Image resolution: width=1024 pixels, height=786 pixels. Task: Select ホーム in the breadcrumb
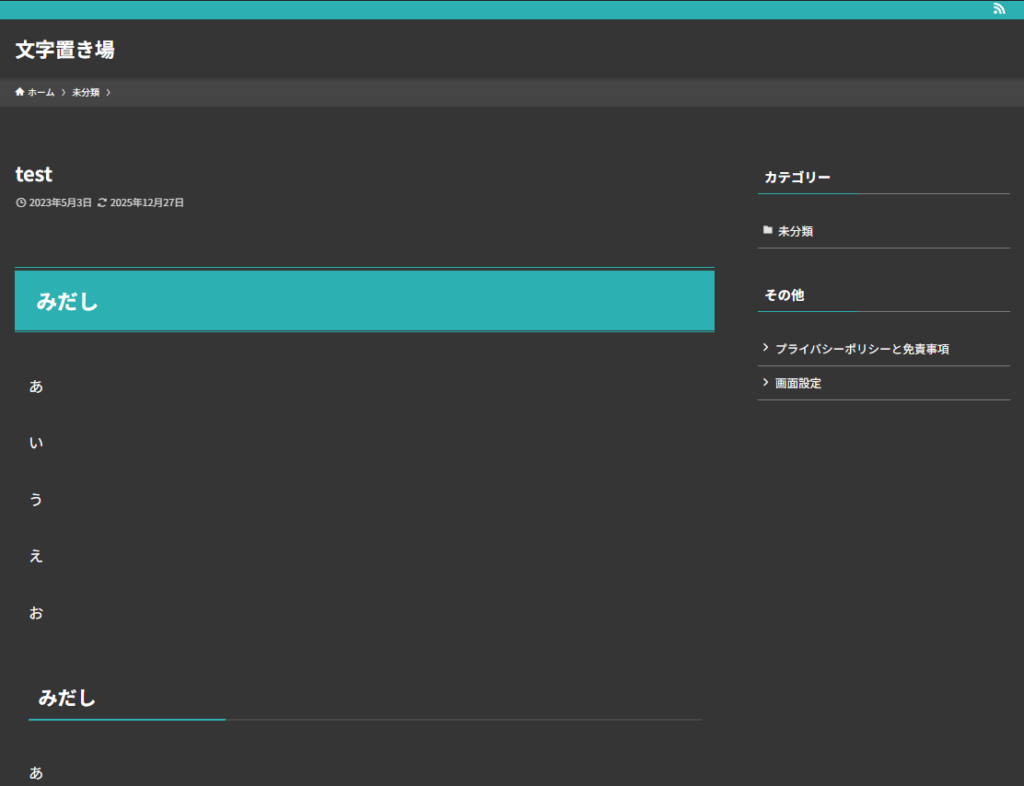(41, 93)
